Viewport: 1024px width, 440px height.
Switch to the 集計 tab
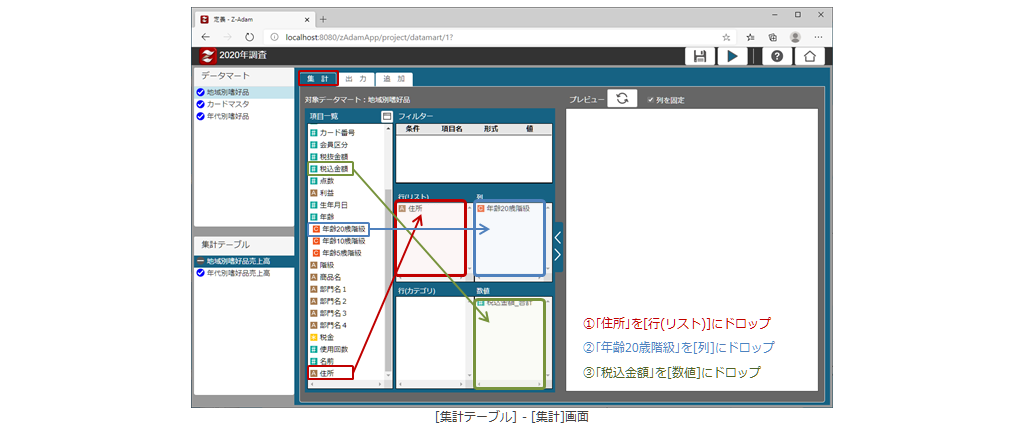click(x=319, y=79)
